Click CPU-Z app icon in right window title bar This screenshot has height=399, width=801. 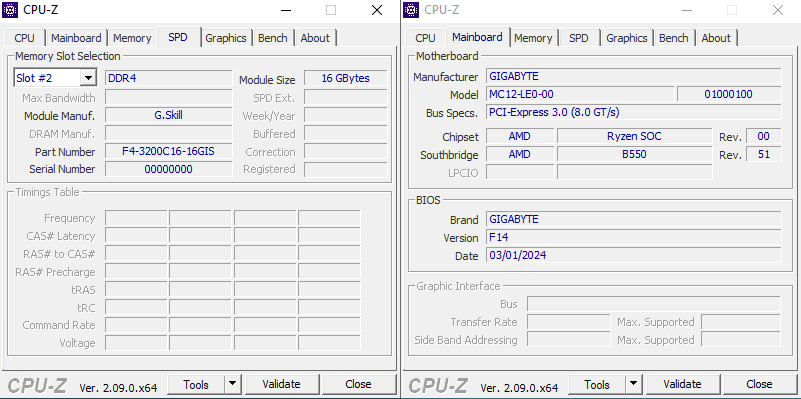pos(411,10)
